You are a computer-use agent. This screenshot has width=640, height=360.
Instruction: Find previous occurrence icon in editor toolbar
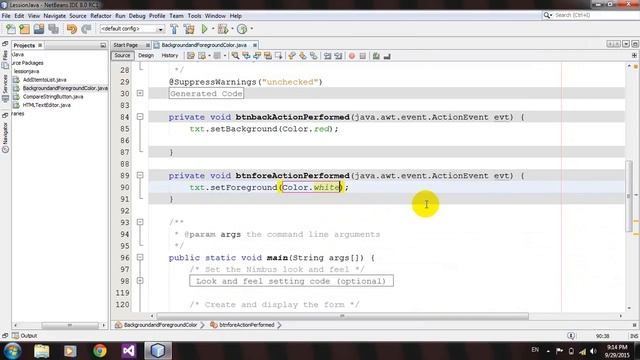pyautogui.click(x=246, y=56)
